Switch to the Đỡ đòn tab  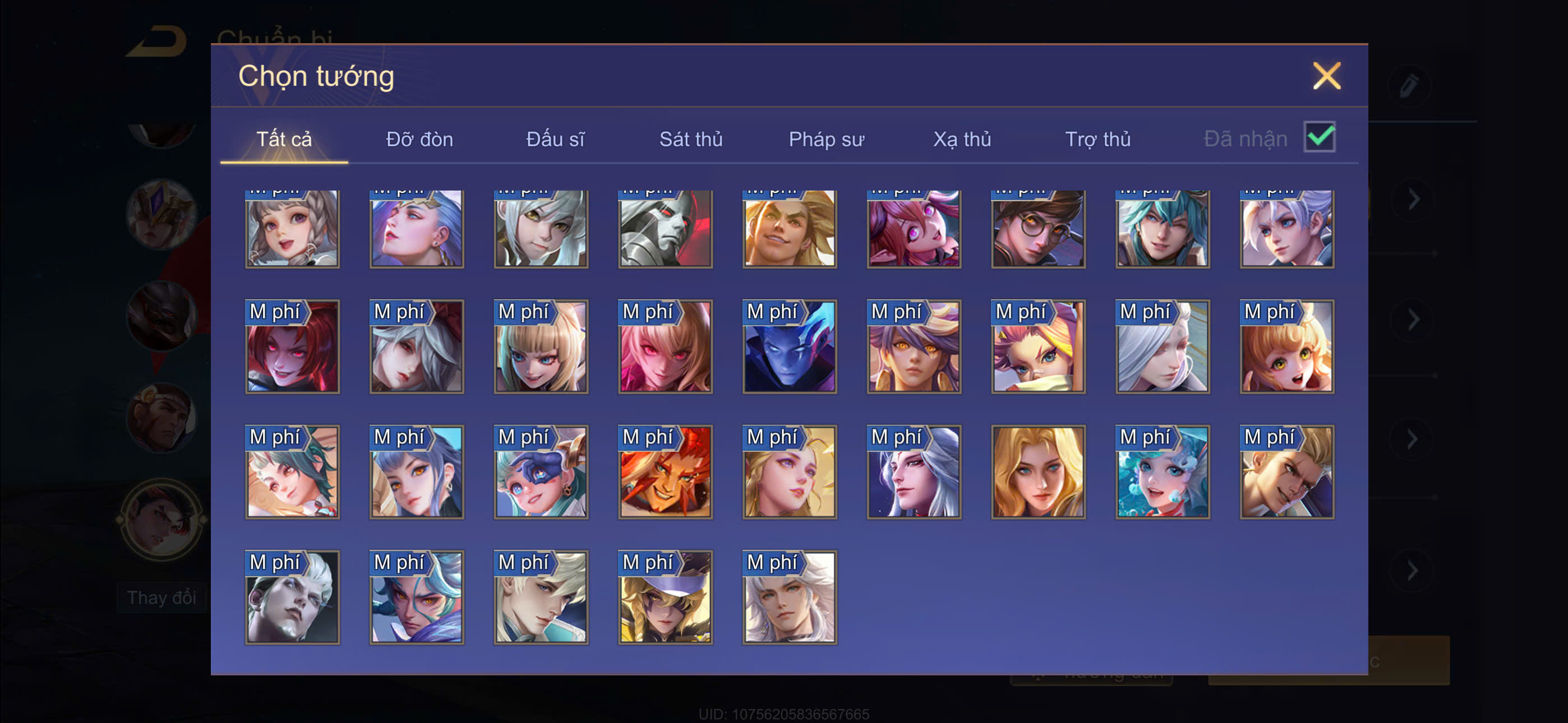[x=419, y=140]
